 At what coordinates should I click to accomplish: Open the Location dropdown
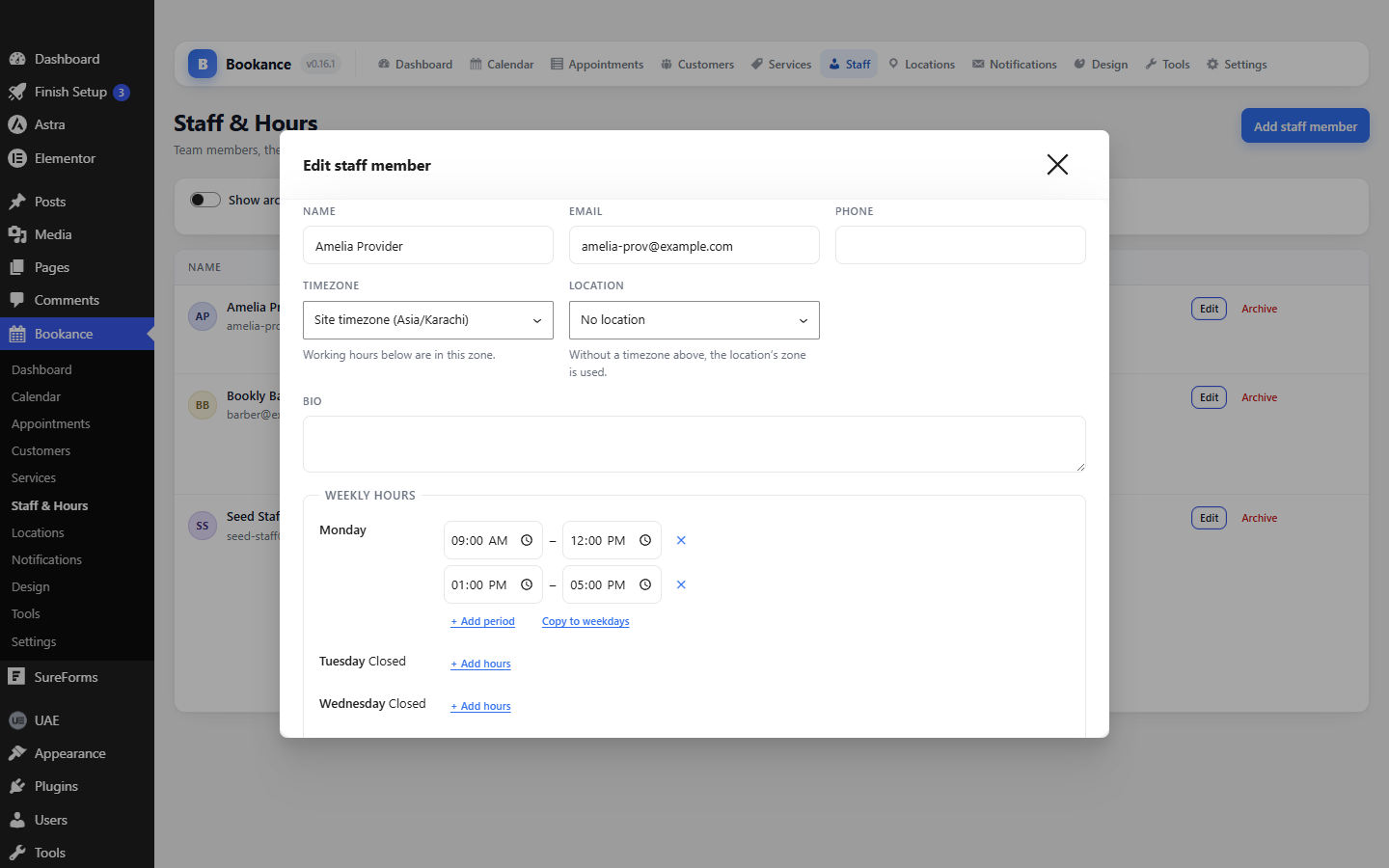[x=694, y=320]
